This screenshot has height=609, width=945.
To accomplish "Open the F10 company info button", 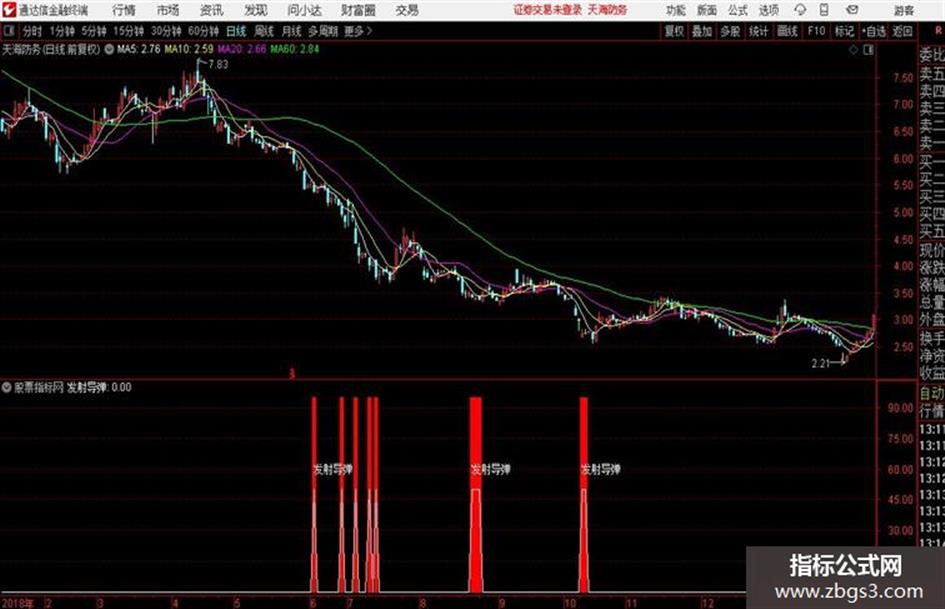I will [816, 31].
